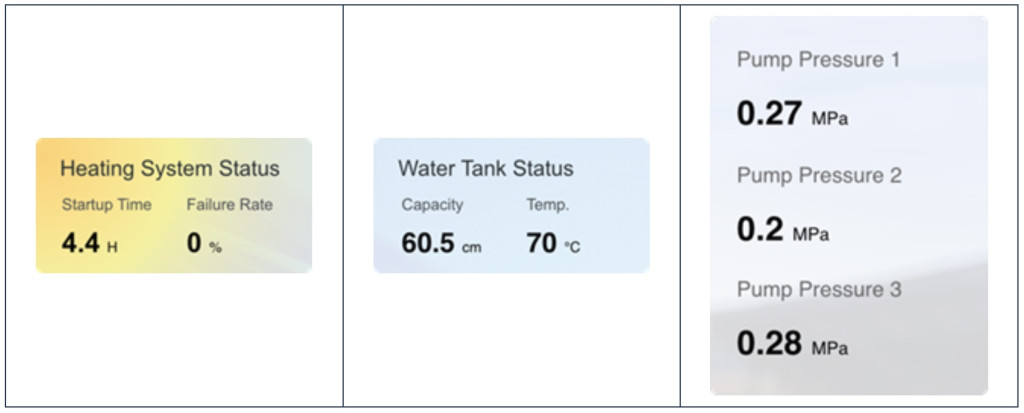1024x413 pixels.
Task: Select the Capacity label
Action: pos(432,205)
